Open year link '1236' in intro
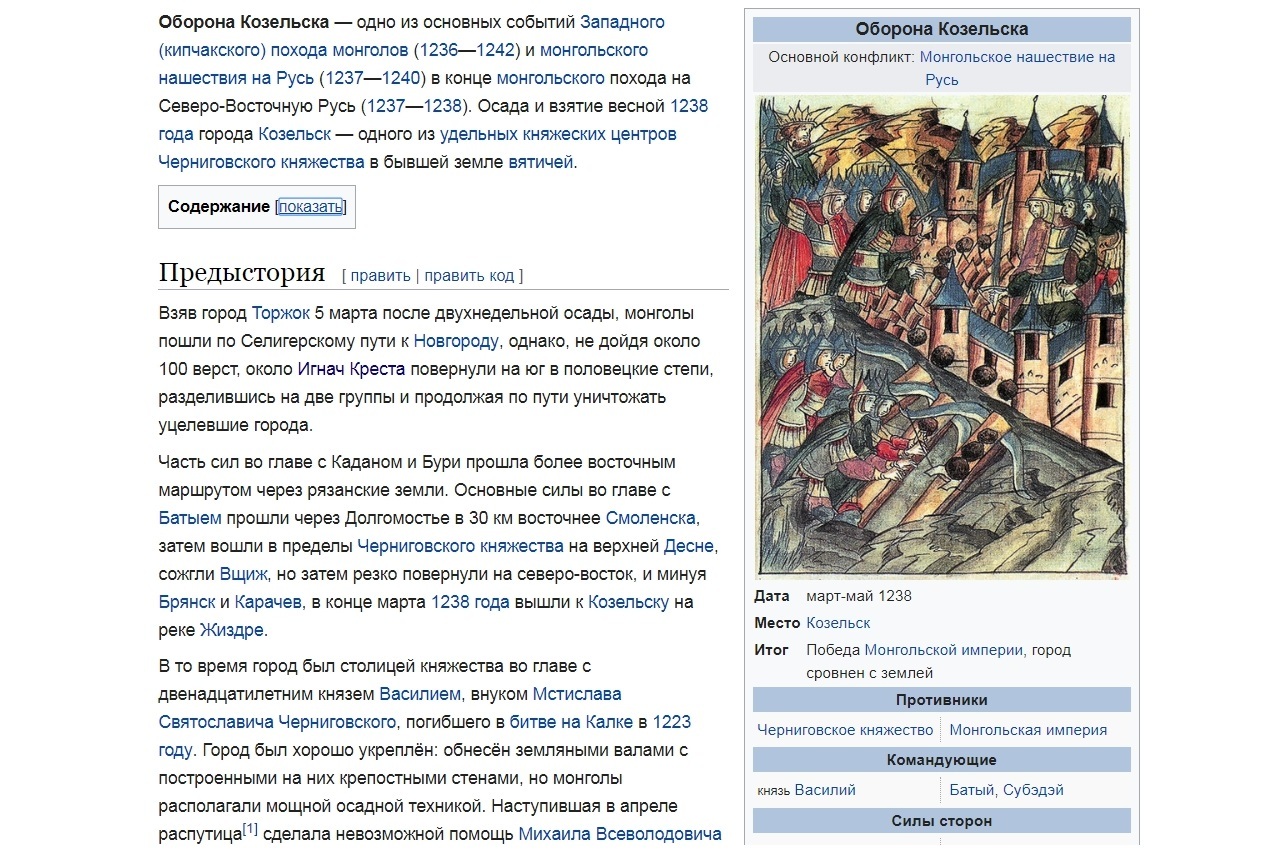 438,50
